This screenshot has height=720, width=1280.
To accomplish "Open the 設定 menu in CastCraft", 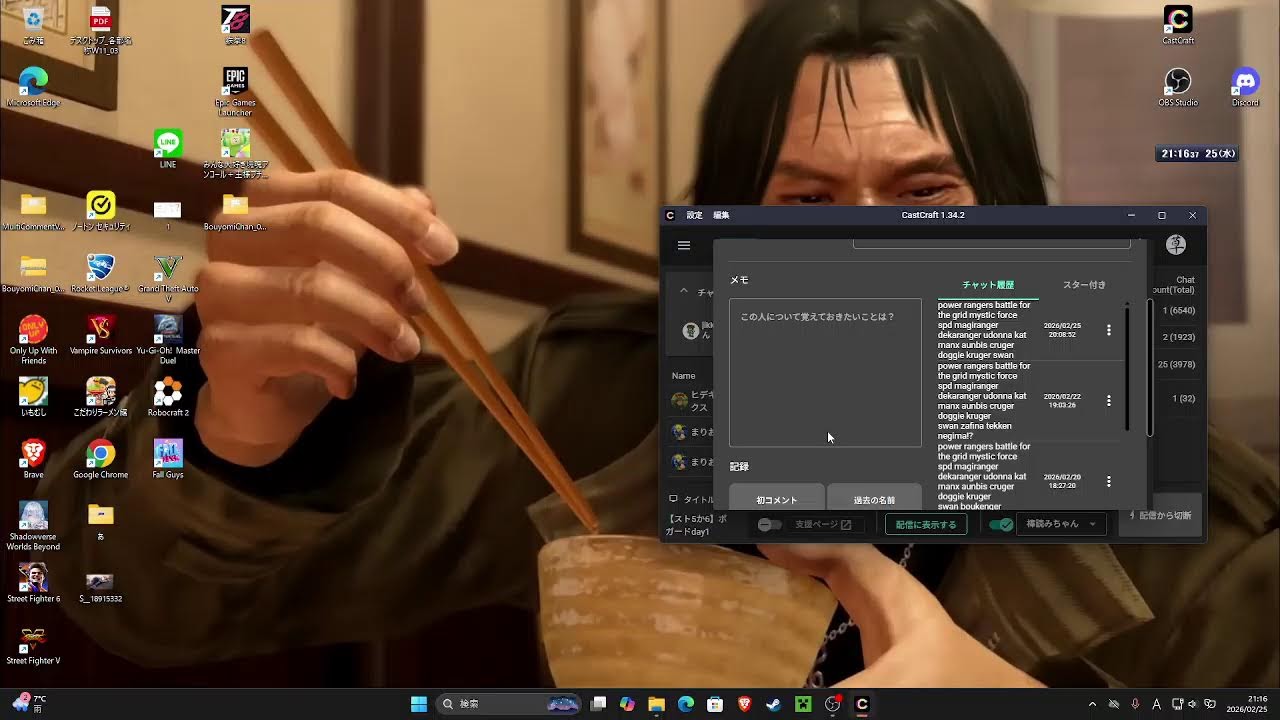I will coord(694,215).
